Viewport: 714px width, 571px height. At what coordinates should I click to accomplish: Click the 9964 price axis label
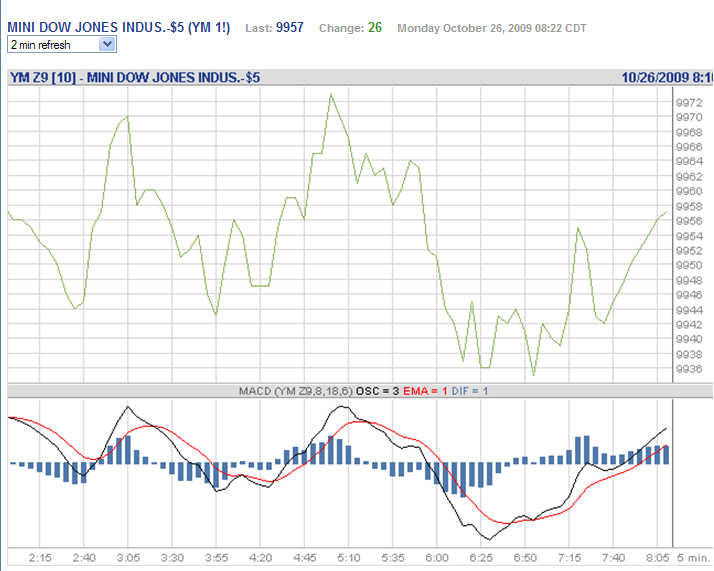pyautogui.click(x=689, y=162)
